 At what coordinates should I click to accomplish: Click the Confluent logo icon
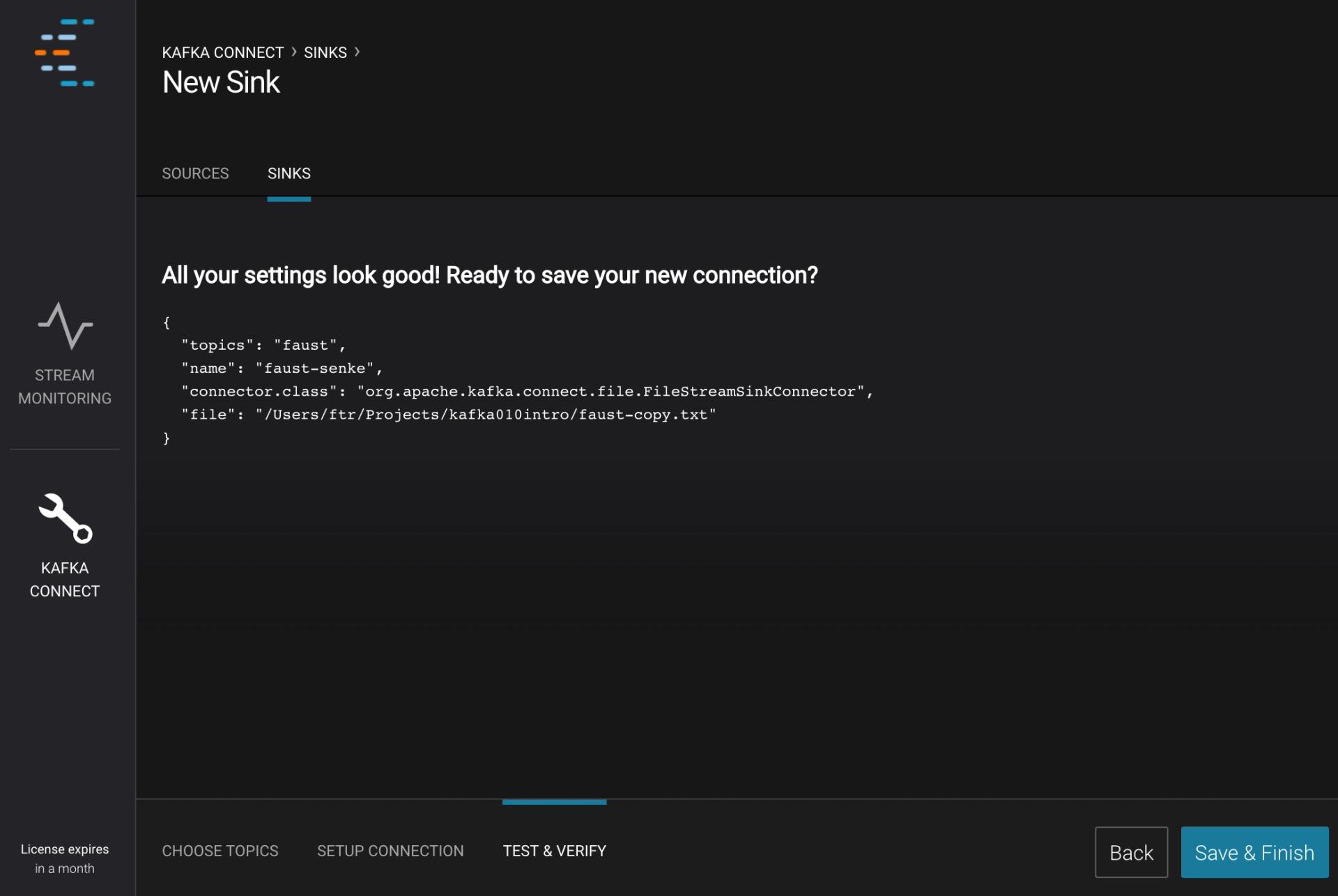coord(65,53)
